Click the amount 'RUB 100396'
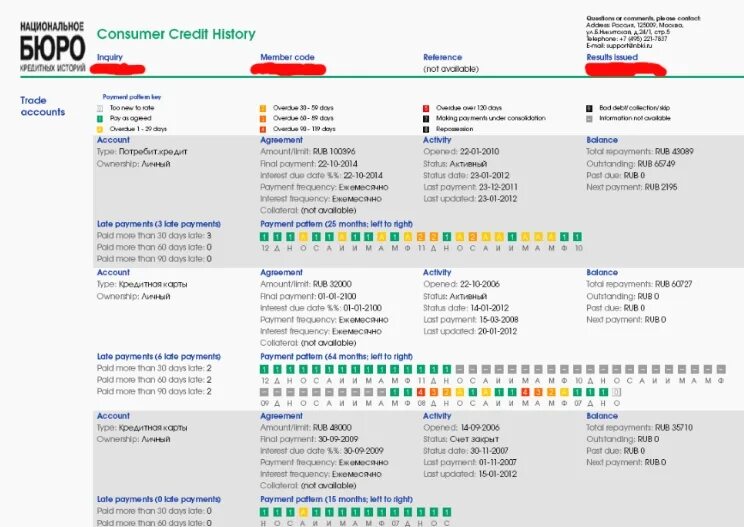 pyautogui.click(x=334, y=152)
